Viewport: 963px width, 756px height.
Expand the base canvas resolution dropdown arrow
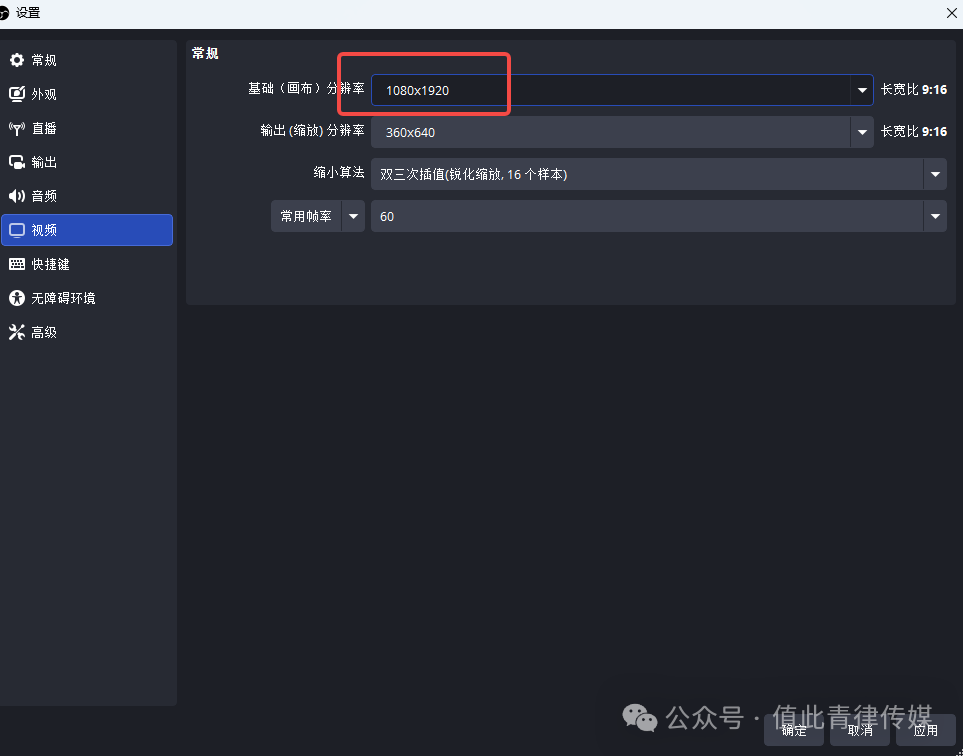(862, 90)
